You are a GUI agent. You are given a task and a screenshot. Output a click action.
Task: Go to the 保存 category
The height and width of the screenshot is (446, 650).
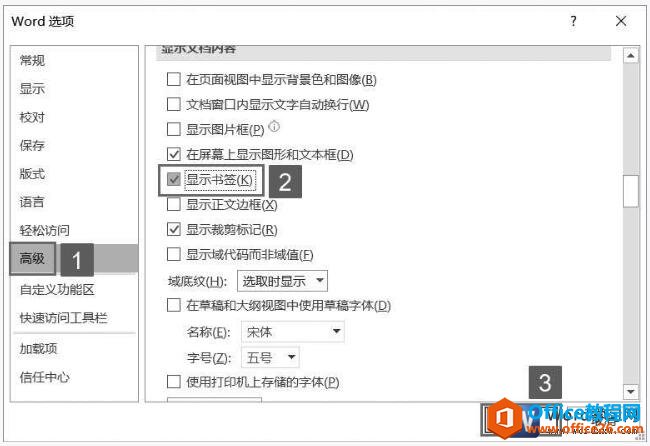coord(74,145)
